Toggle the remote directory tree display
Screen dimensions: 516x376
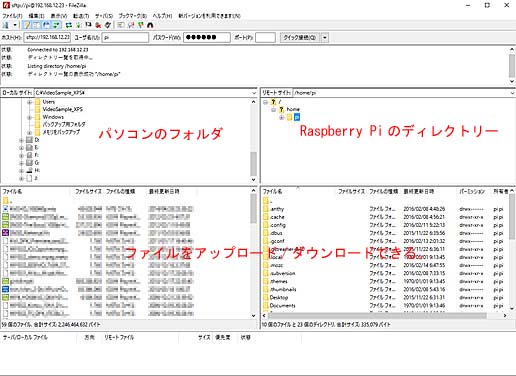46,25
